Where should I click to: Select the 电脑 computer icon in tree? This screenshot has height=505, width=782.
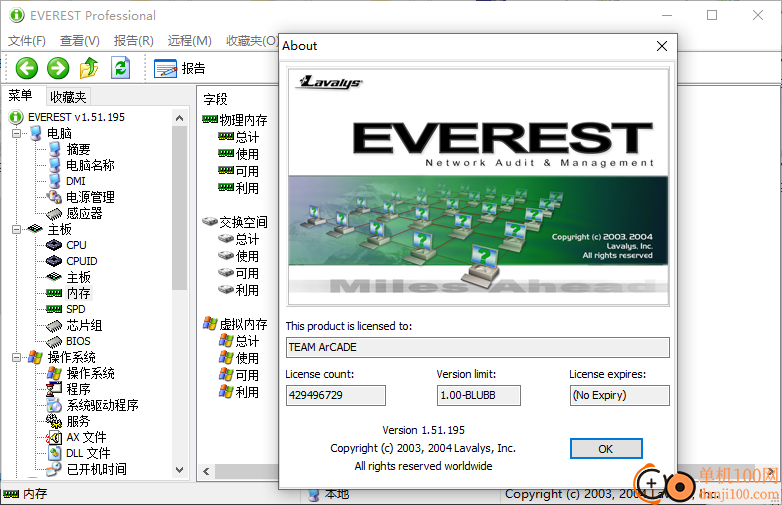(36, 133)
